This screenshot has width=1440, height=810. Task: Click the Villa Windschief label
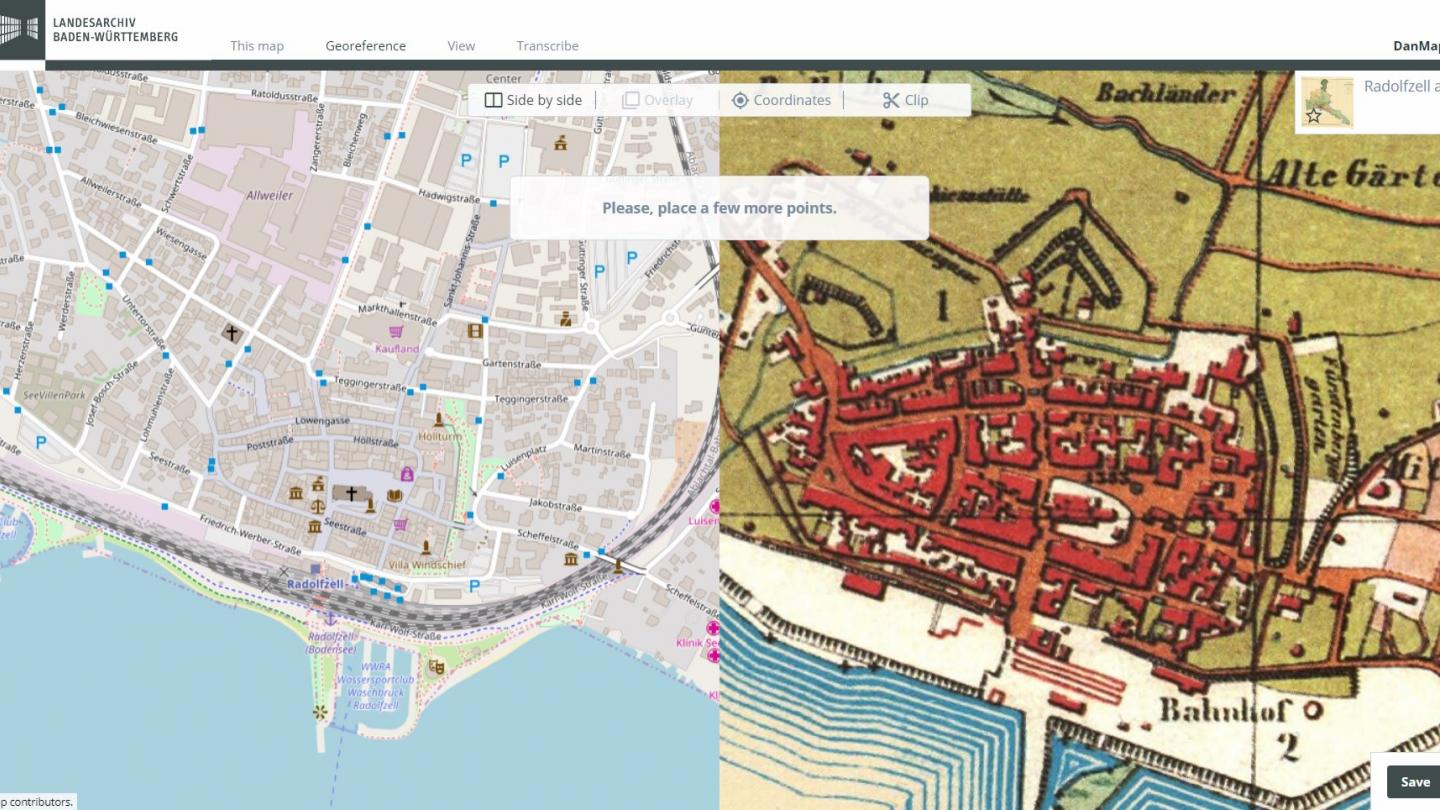click(x=427, y=565)
